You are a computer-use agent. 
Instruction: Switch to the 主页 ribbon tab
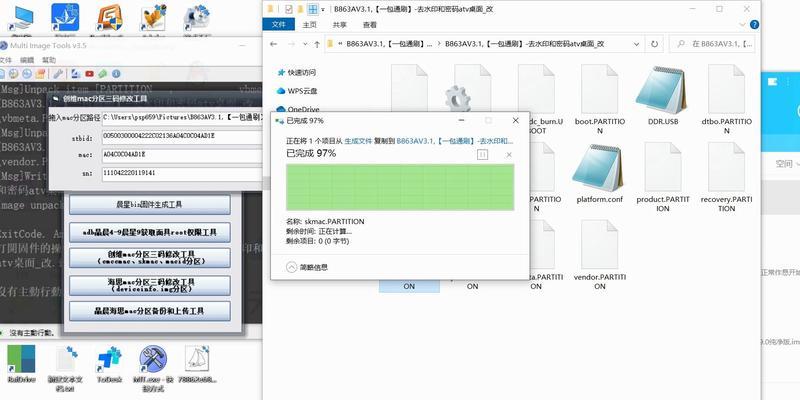coord(309,24)
